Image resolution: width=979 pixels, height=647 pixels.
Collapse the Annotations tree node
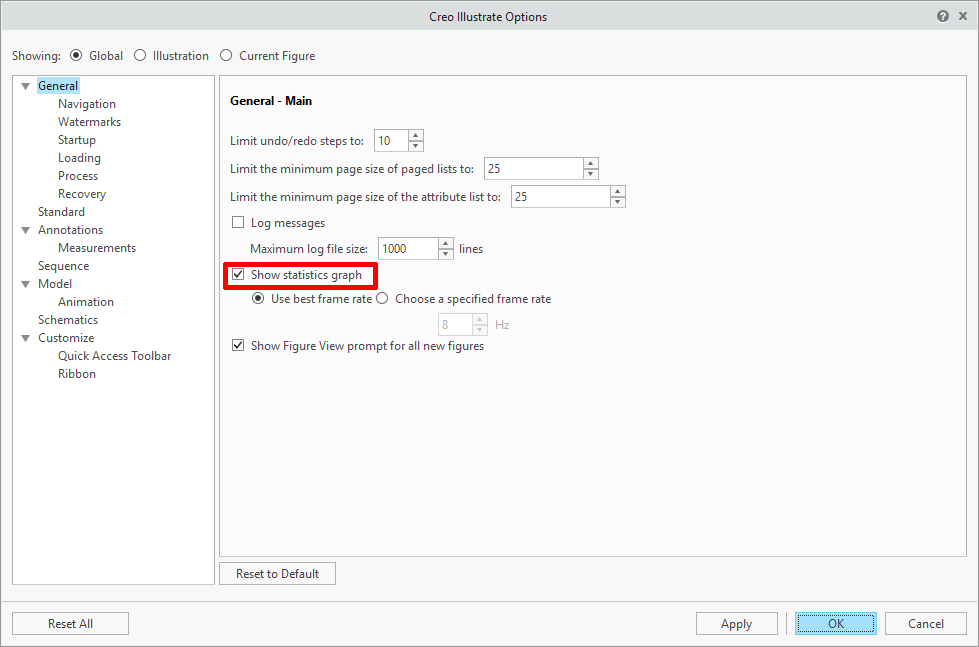[x=26, y=230]
